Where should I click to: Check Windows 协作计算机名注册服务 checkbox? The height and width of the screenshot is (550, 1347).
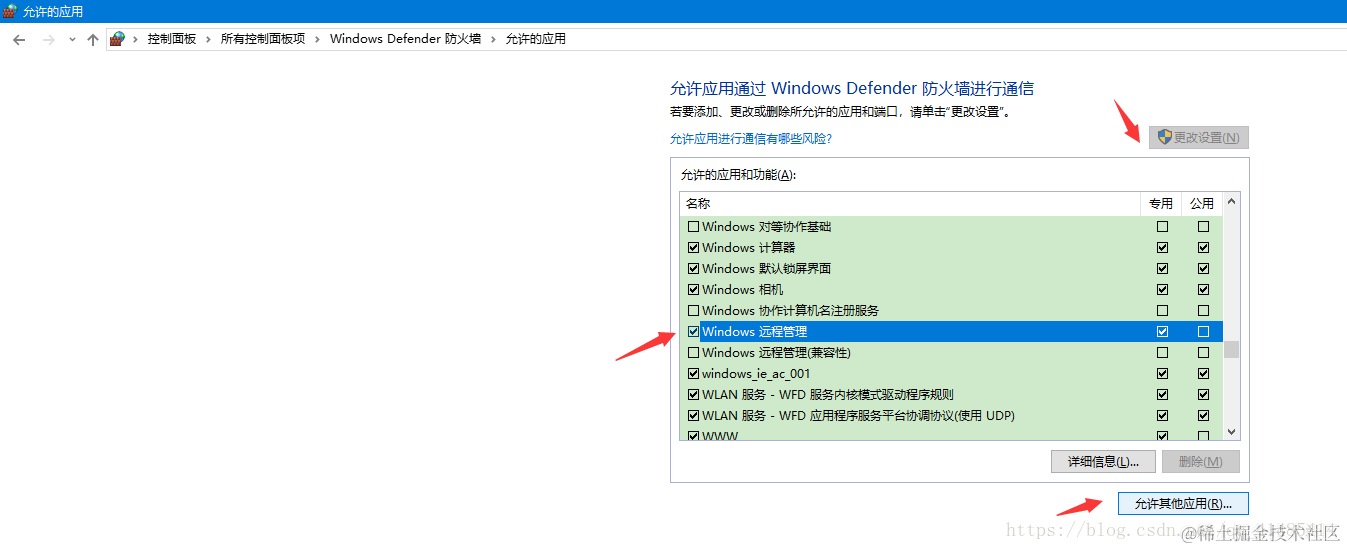click(x=693, y=311)
